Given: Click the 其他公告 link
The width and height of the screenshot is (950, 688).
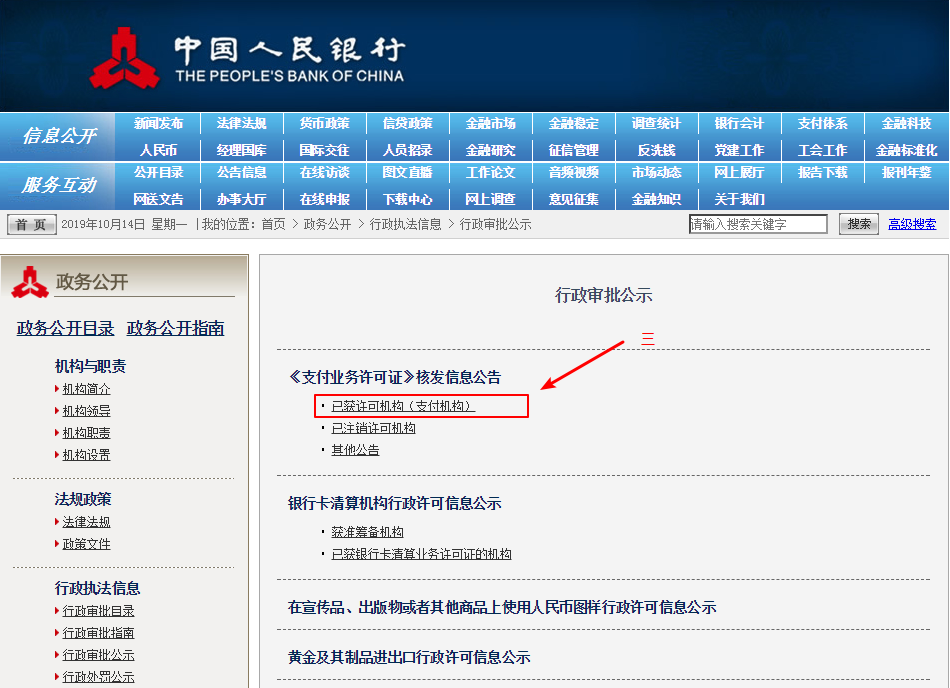Looking at the screenshot, I should [355, 450].
